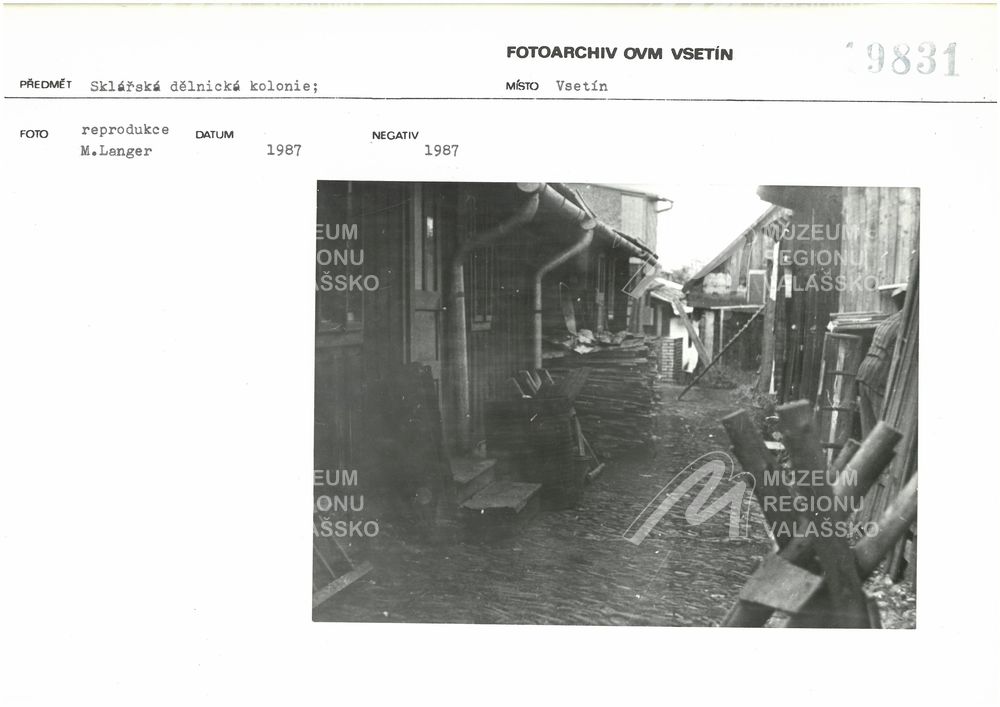Click the DATUM field label

214,135
